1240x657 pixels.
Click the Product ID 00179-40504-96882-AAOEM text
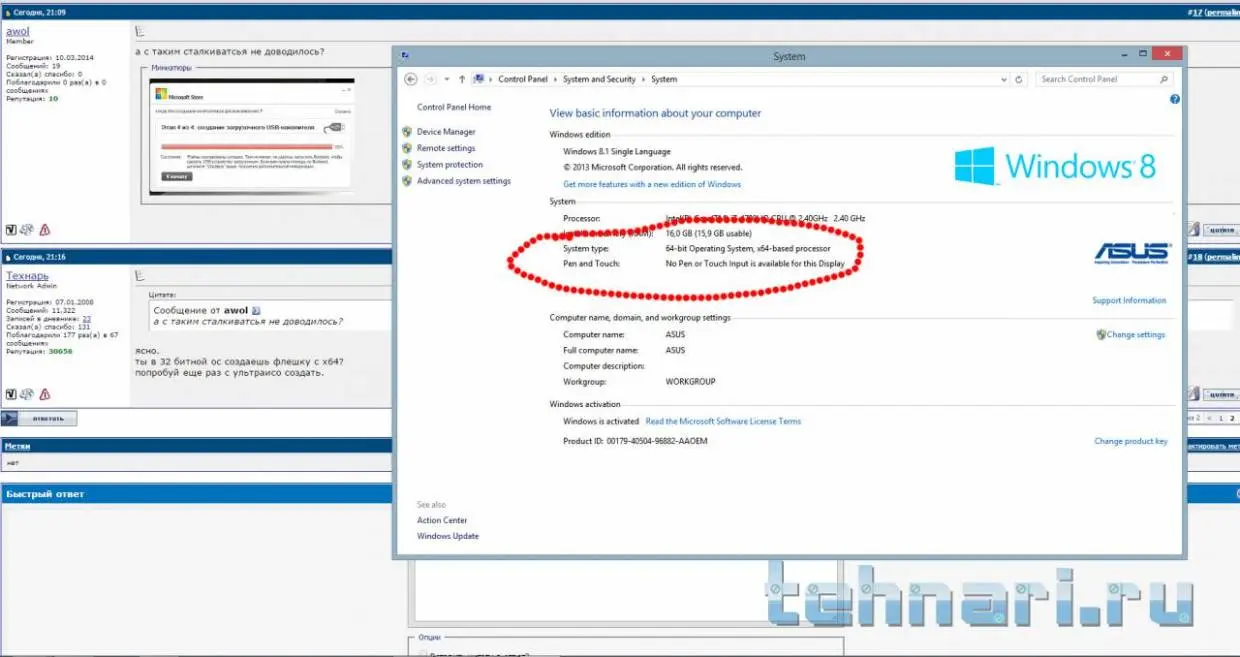[635, 441]
